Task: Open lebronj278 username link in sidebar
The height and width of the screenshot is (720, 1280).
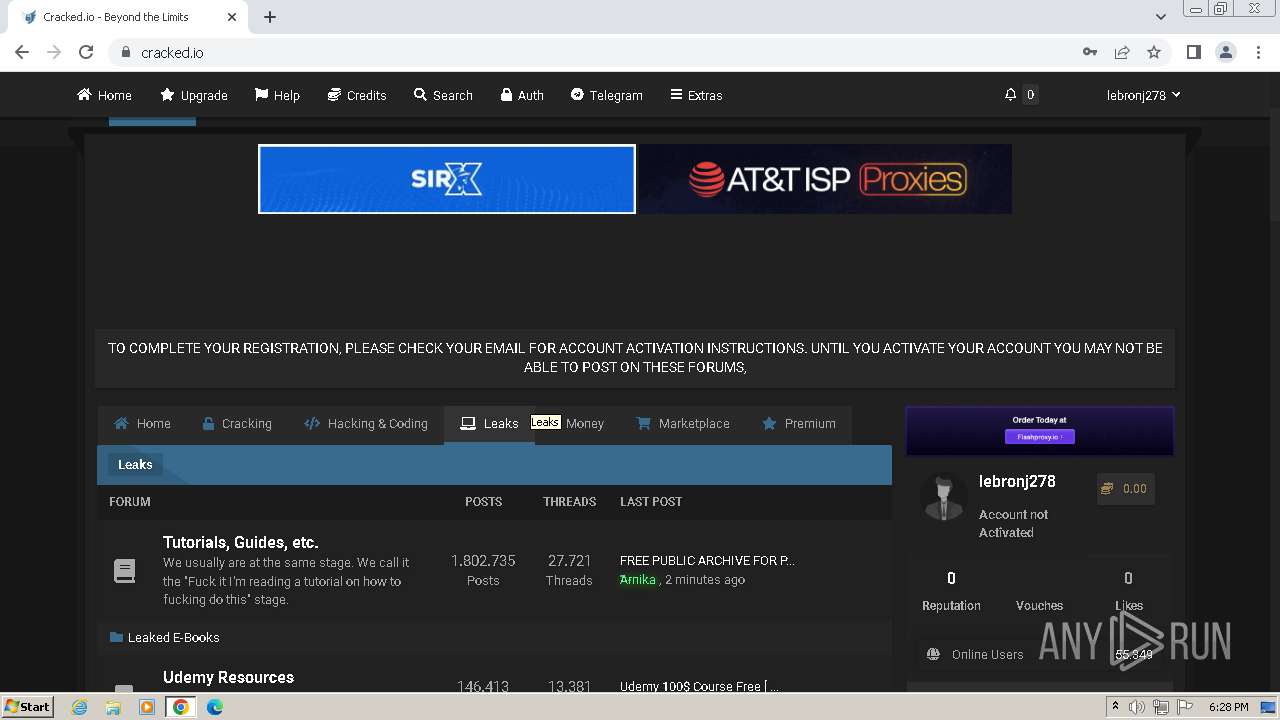Action: pos(1017,481)
